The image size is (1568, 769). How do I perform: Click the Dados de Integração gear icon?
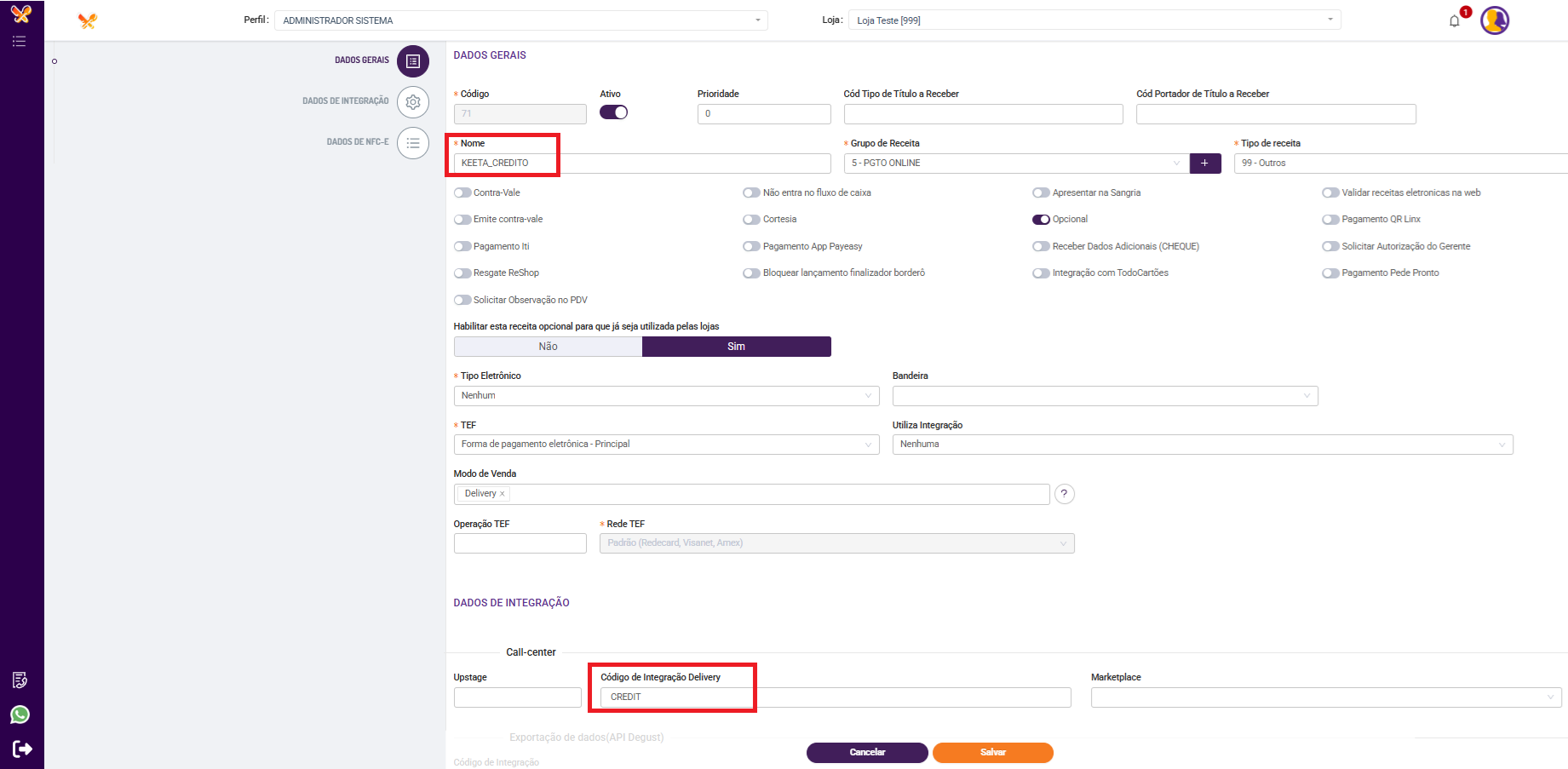click(413, 102)
